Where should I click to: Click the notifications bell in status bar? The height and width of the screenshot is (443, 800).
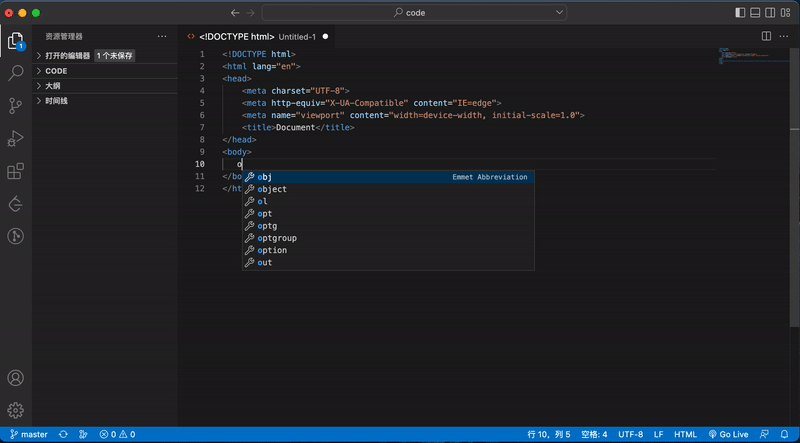[x=785, y=435]
